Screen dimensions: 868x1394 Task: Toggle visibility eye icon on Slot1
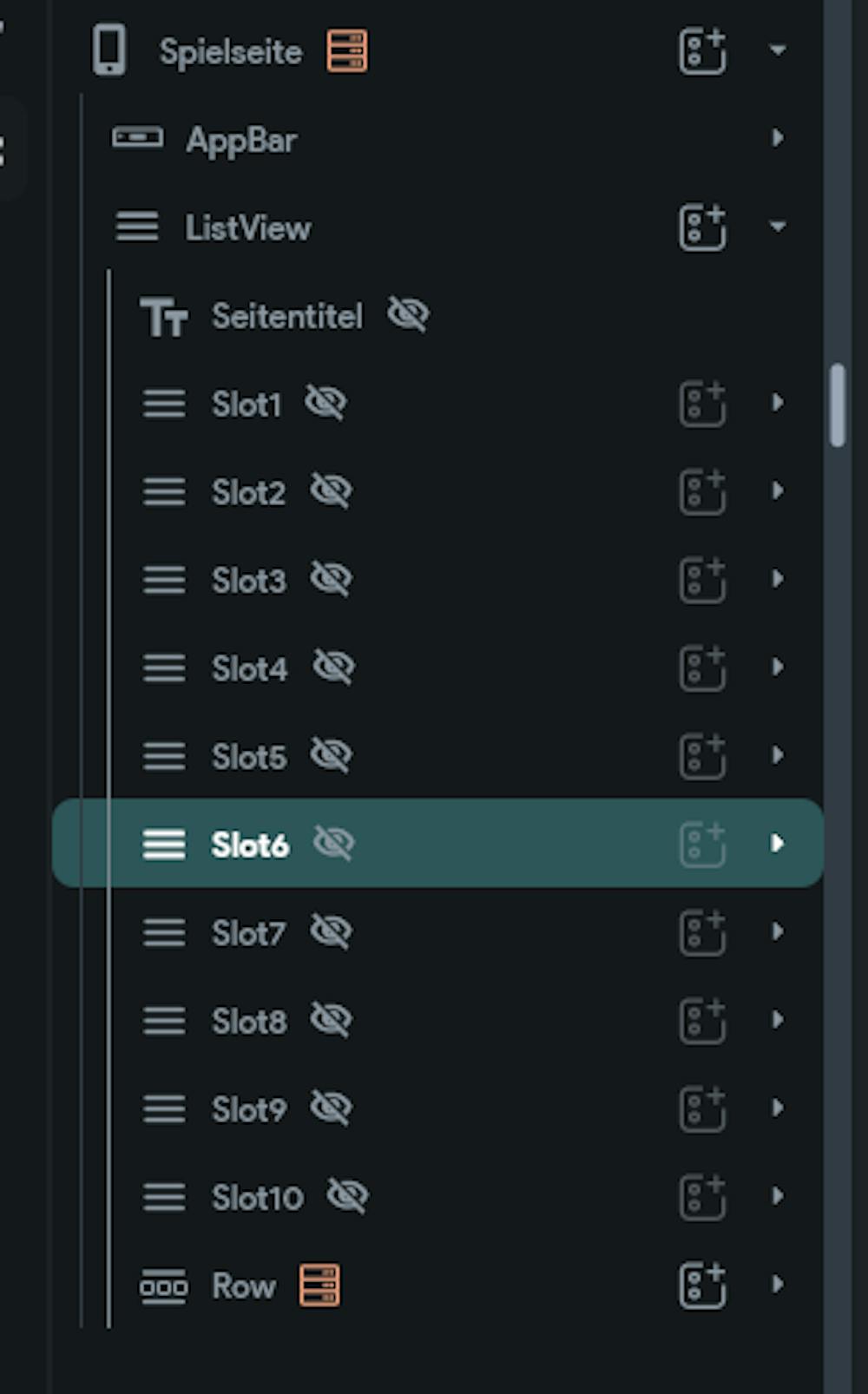325,403
